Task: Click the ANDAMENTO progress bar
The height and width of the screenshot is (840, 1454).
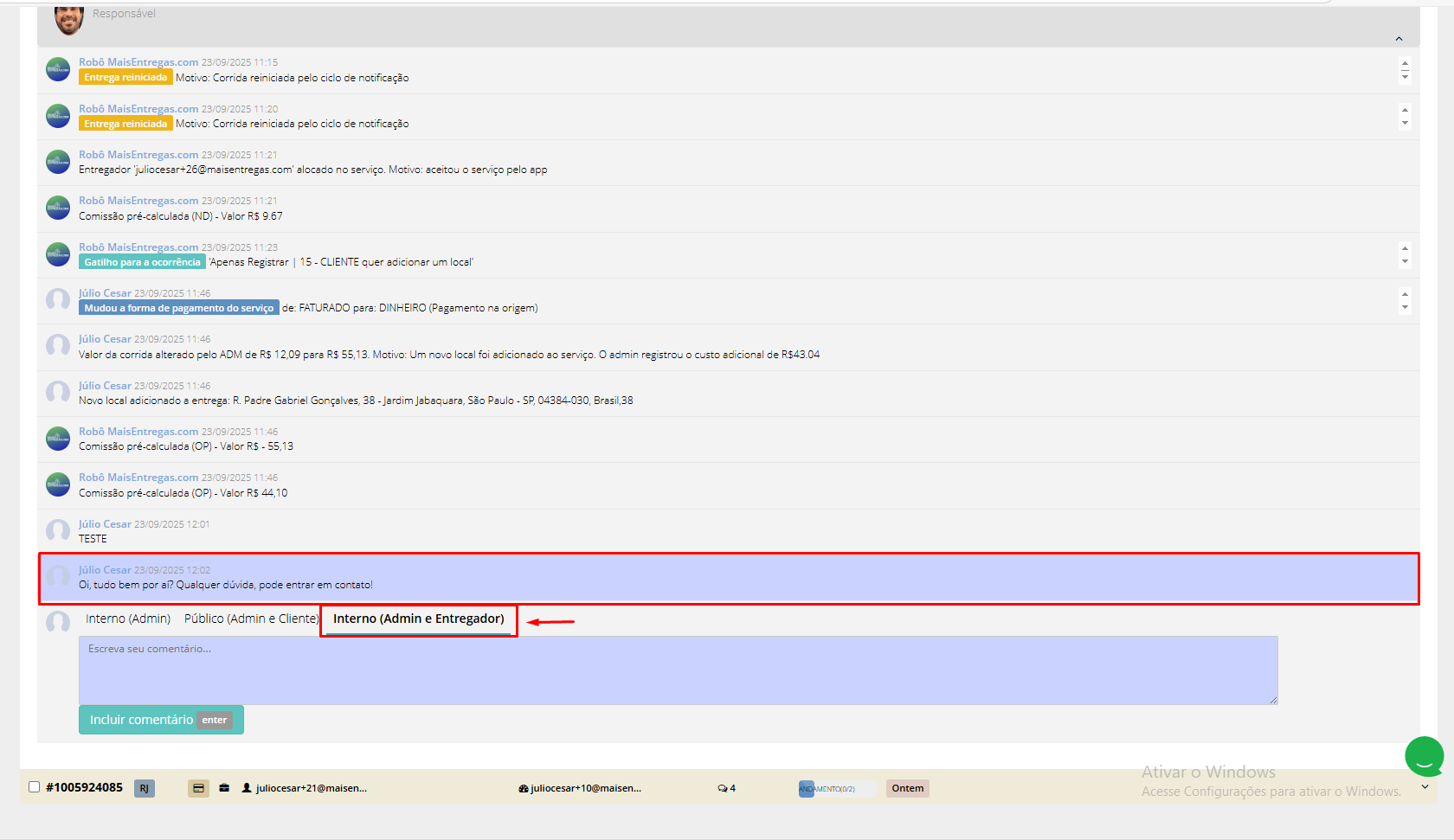Action: [x=837, y=788]
